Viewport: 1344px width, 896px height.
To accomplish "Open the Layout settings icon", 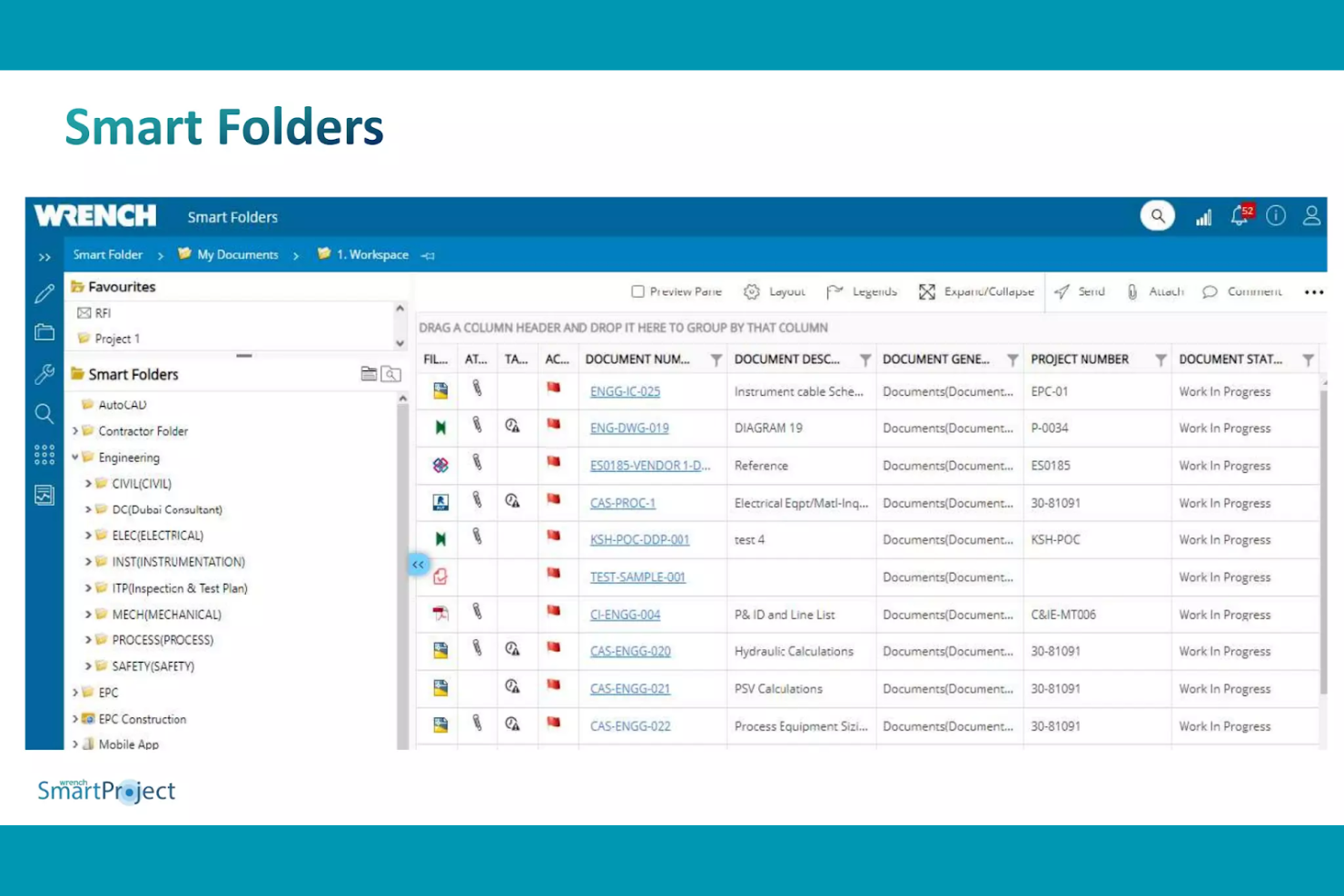I will 752,291.
